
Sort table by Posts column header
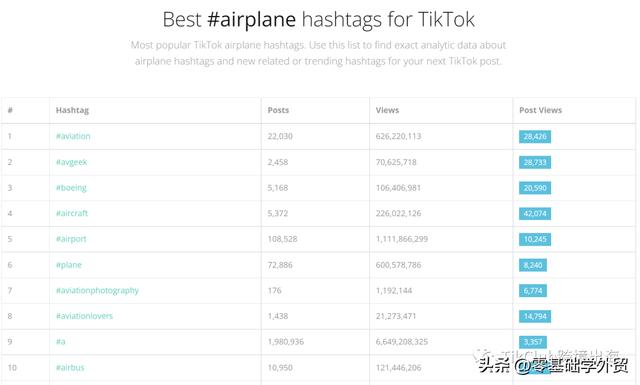click(278, 110)
